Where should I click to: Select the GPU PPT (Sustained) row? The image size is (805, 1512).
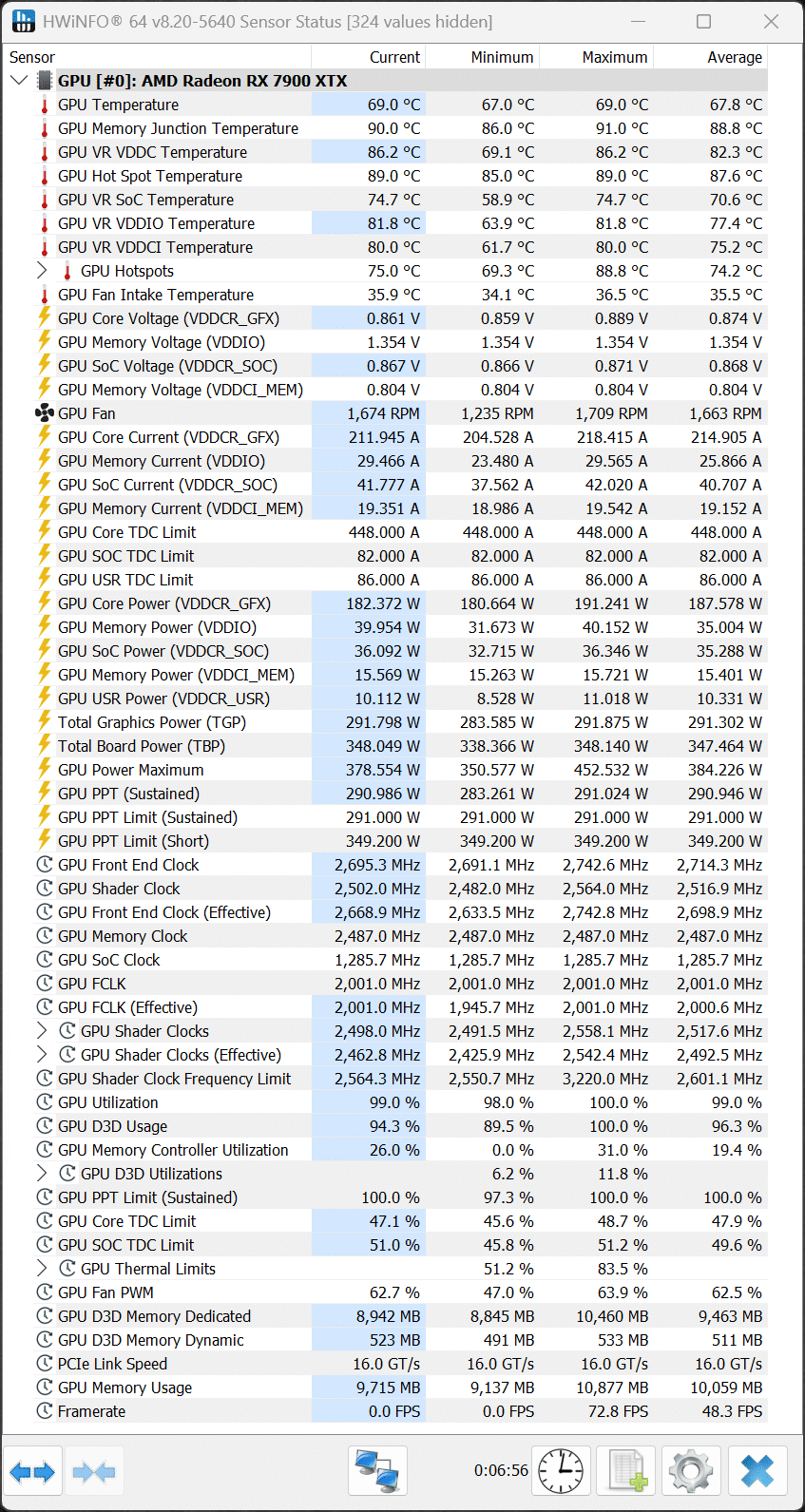[x=386, y=794]
